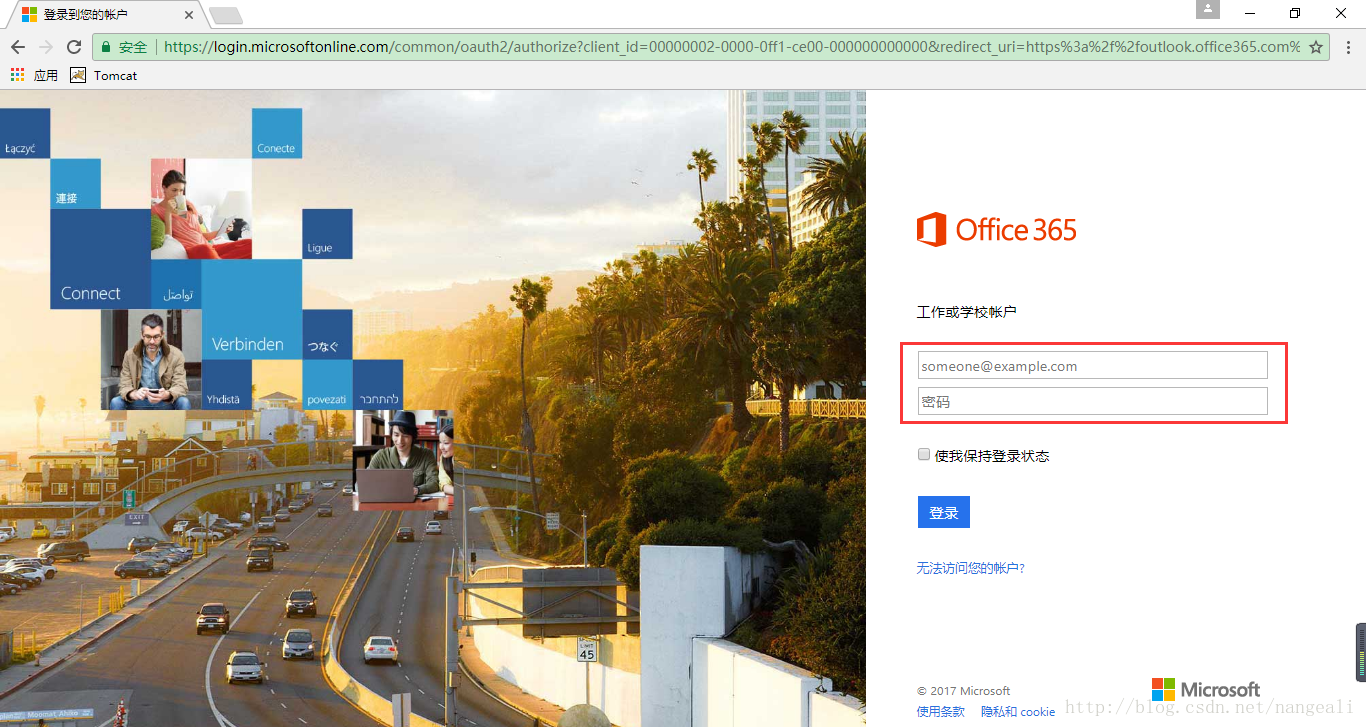Click the 工作或学校帐户 heading text

click(x=967, y=312)
